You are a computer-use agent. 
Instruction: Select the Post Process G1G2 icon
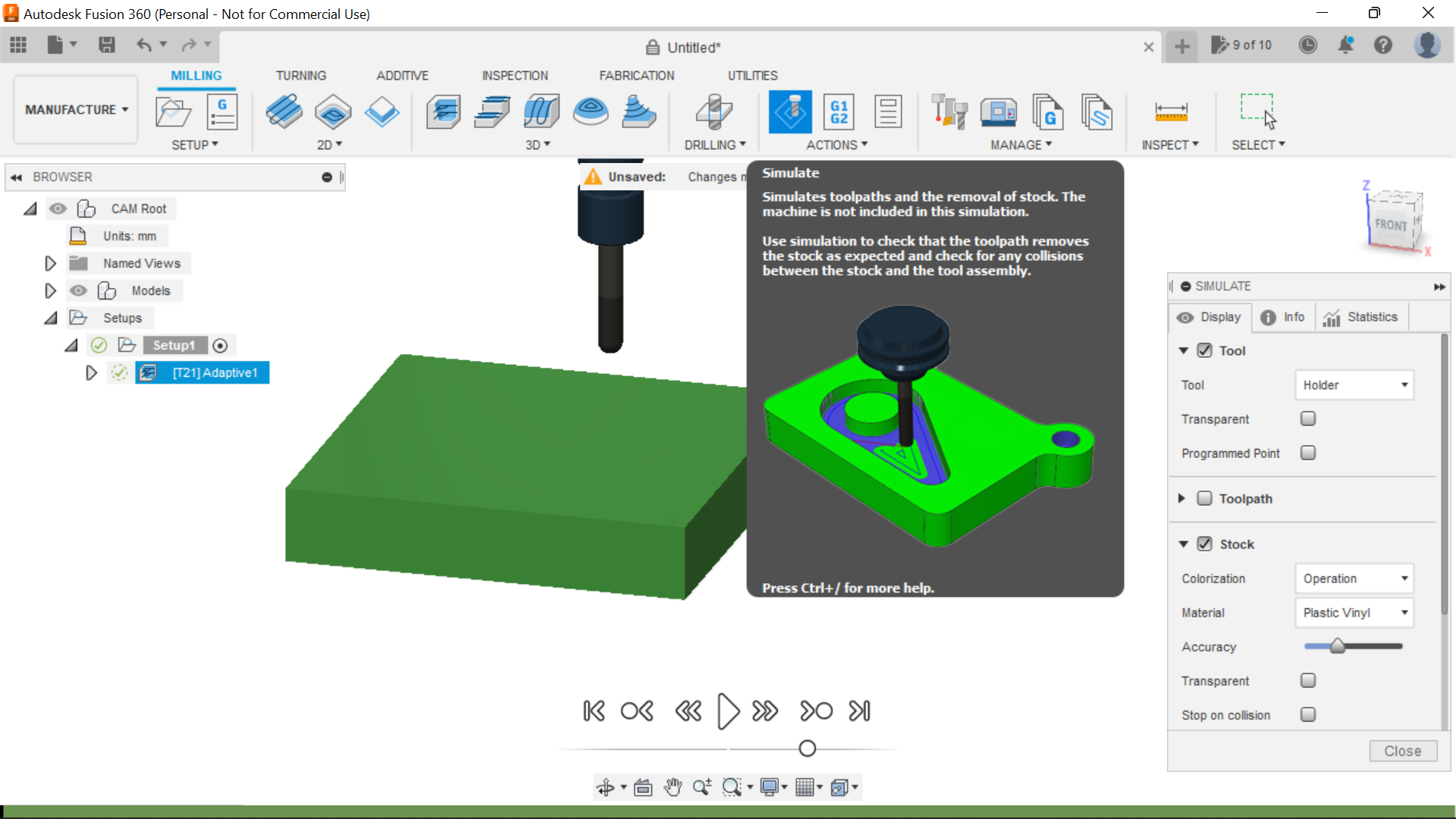[839, 111]
